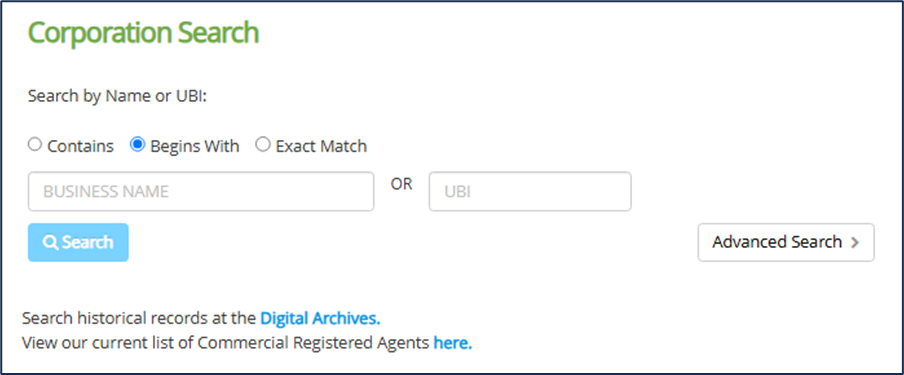Image resolution: width=904 pixels, height=375 pixels.
Task: Select the Begins With radio button
Action: [138, 145]
